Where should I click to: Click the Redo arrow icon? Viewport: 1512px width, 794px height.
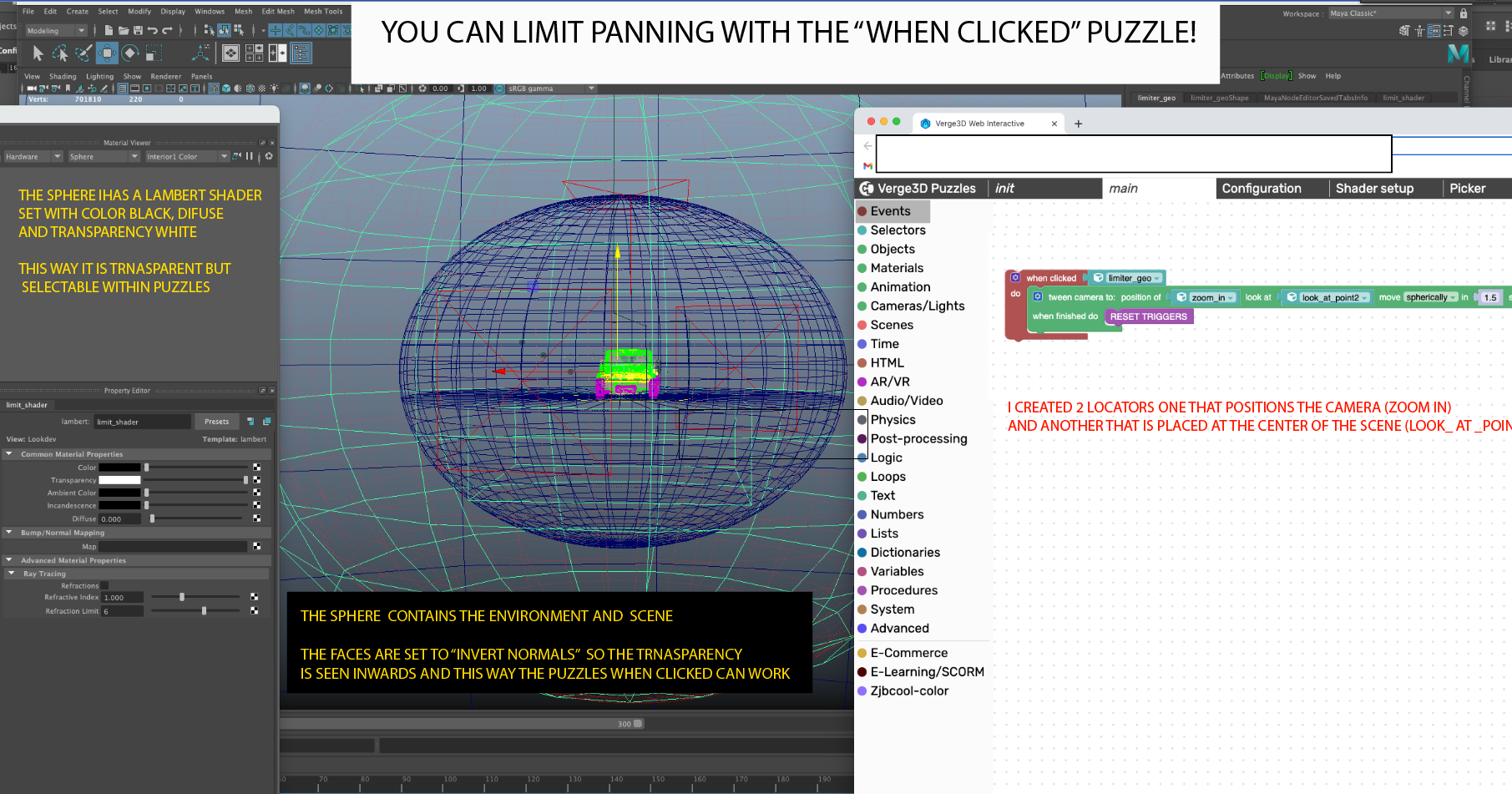point(167,30)
